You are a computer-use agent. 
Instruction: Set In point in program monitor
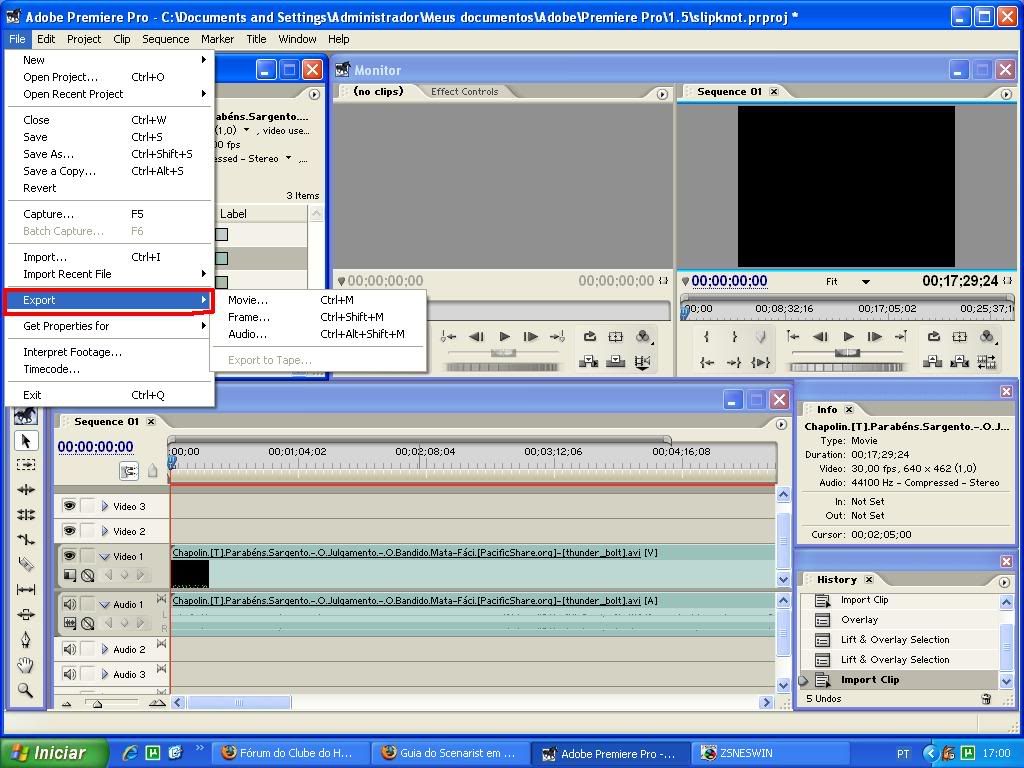(x=707, y=336)
